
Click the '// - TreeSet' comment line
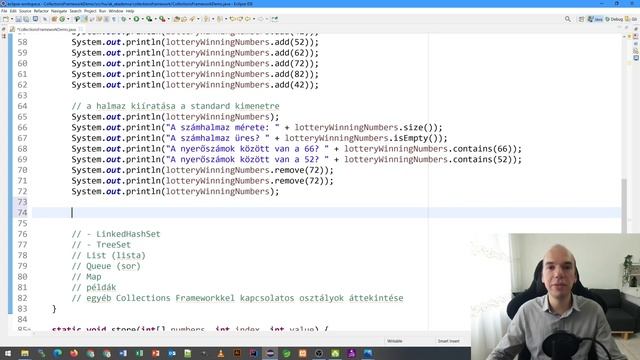coord(101,244)
